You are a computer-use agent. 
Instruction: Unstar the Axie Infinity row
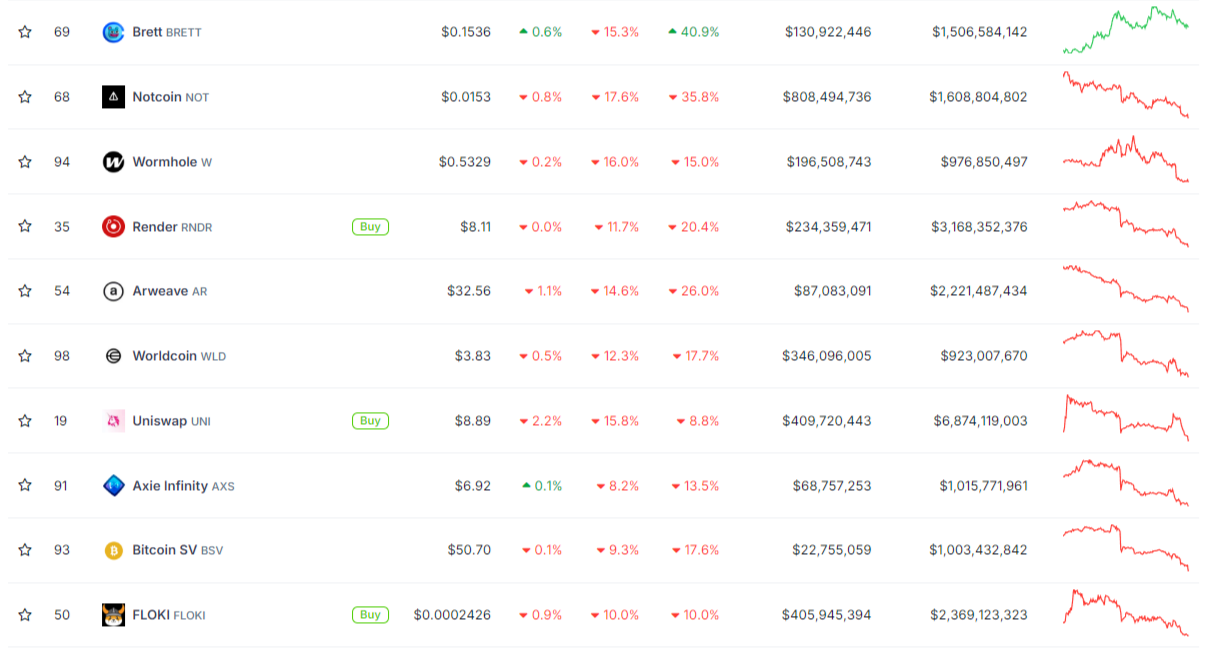tap(24, 485)
